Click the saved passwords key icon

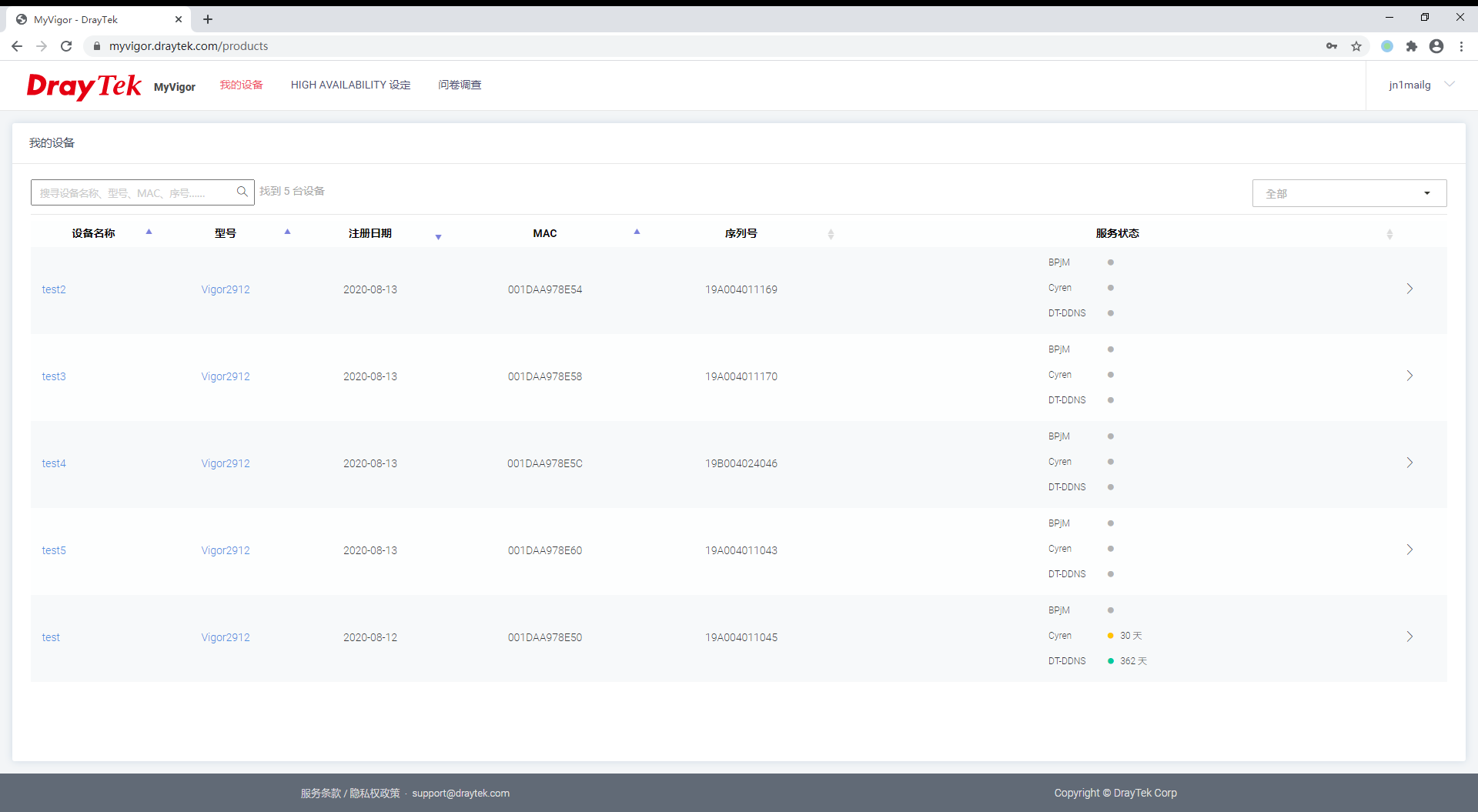click(x=1332, y=46)
